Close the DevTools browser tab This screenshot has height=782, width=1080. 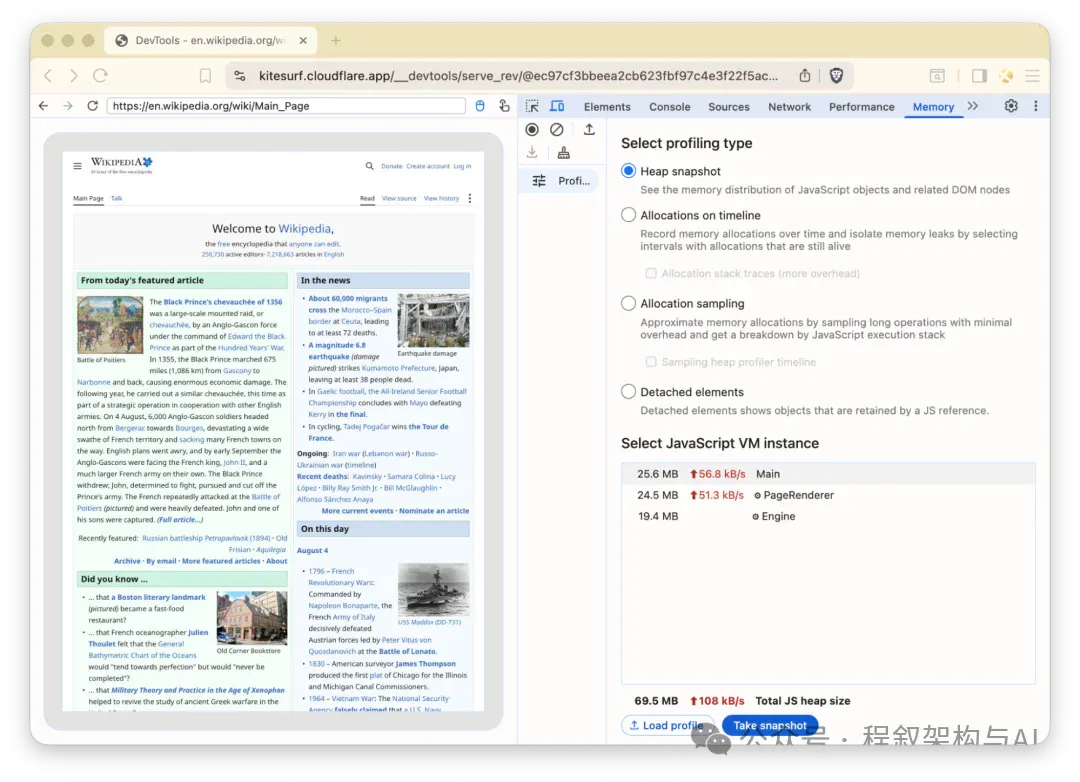tap(303, 41)
